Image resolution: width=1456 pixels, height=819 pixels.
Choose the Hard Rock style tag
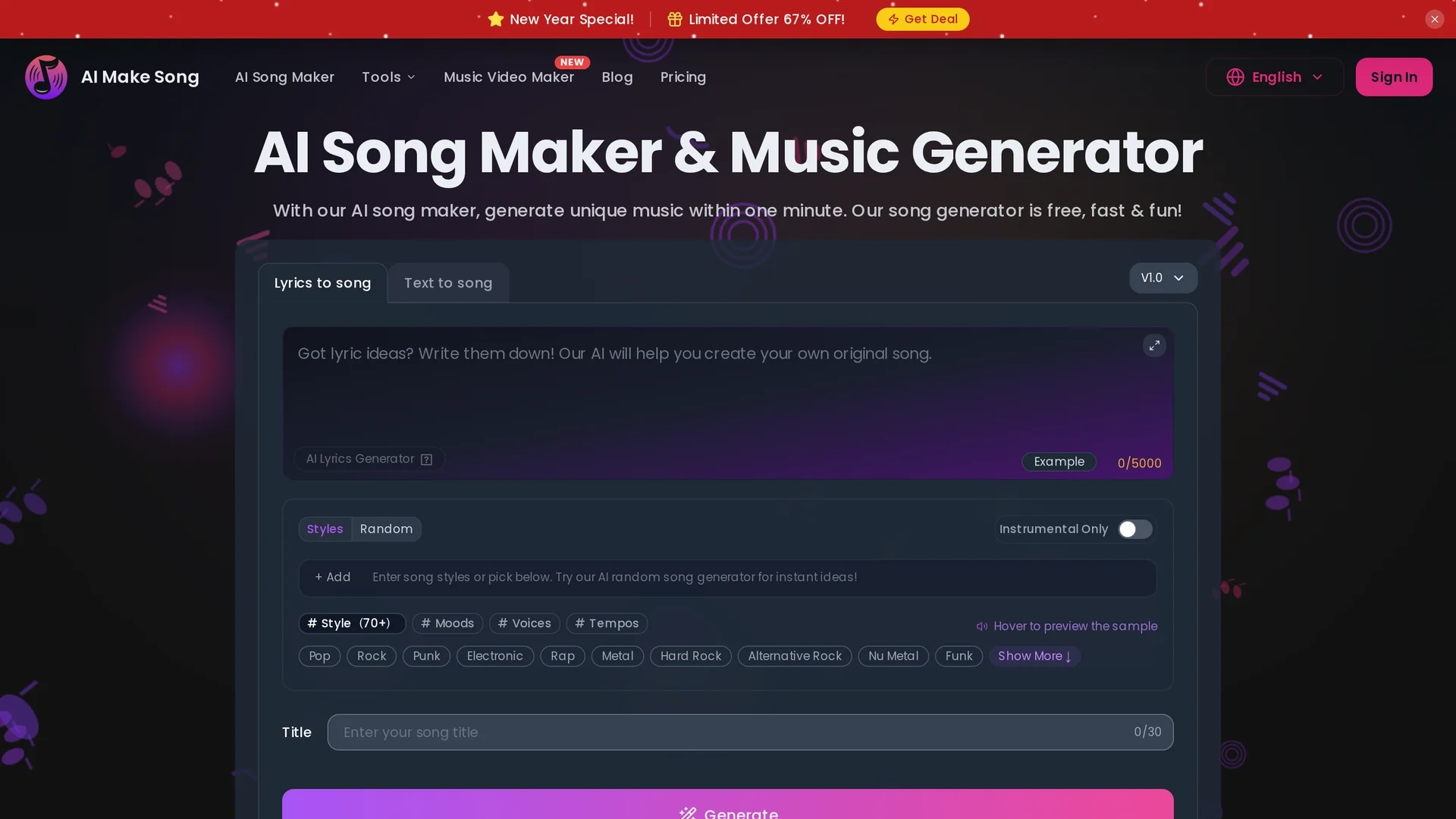click(691, 656)
